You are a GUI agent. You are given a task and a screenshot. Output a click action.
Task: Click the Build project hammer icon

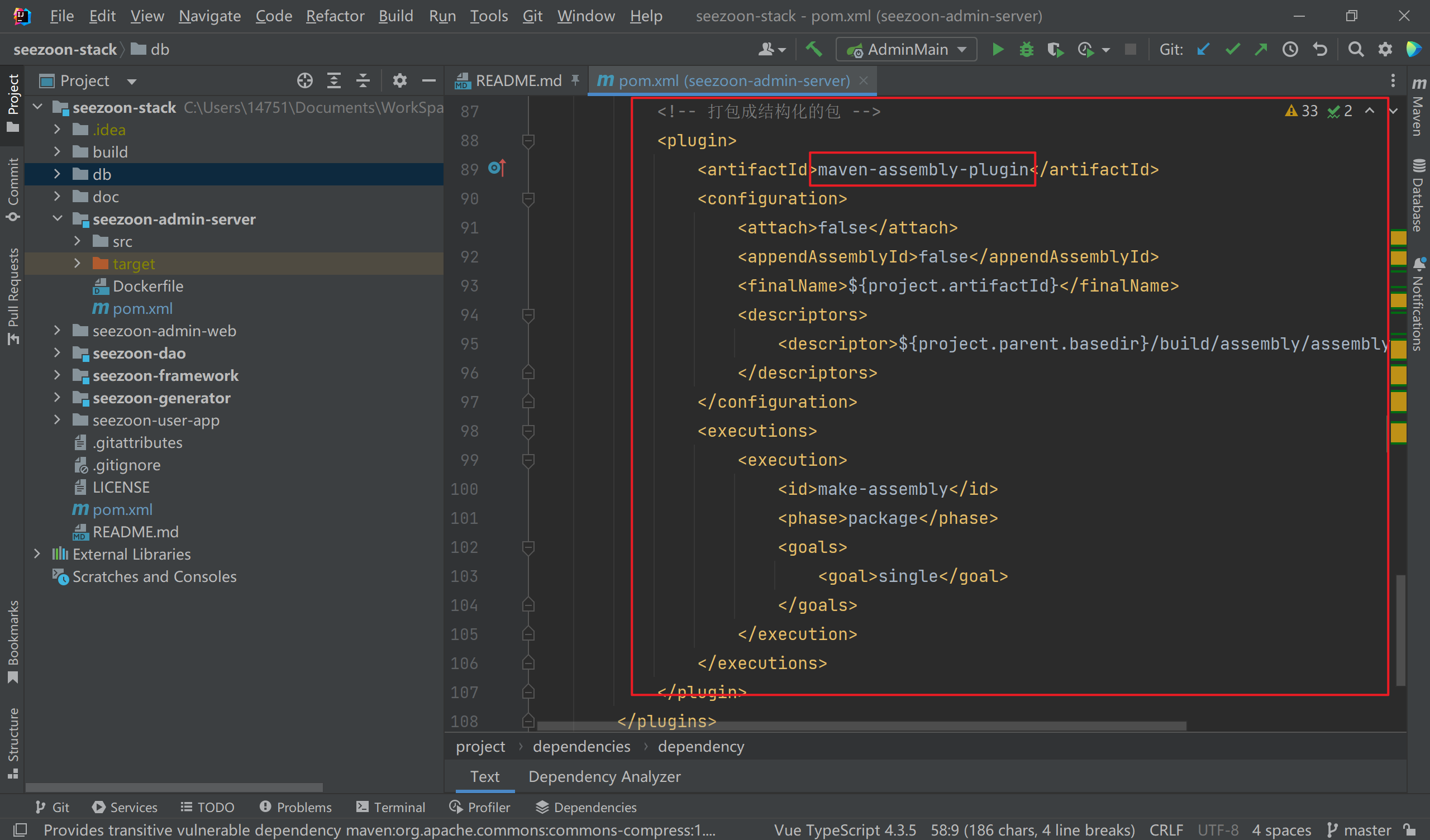click(x=814, y=49)
